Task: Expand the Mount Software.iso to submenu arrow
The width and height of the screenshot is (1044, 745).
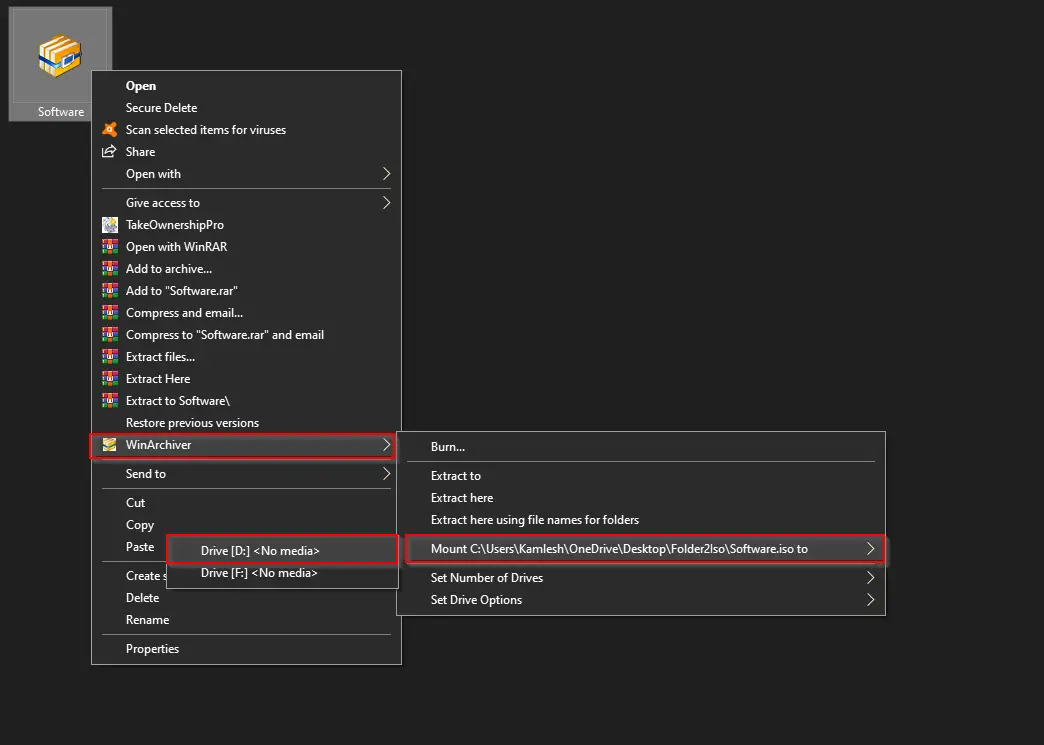Action: pos(870,549)
